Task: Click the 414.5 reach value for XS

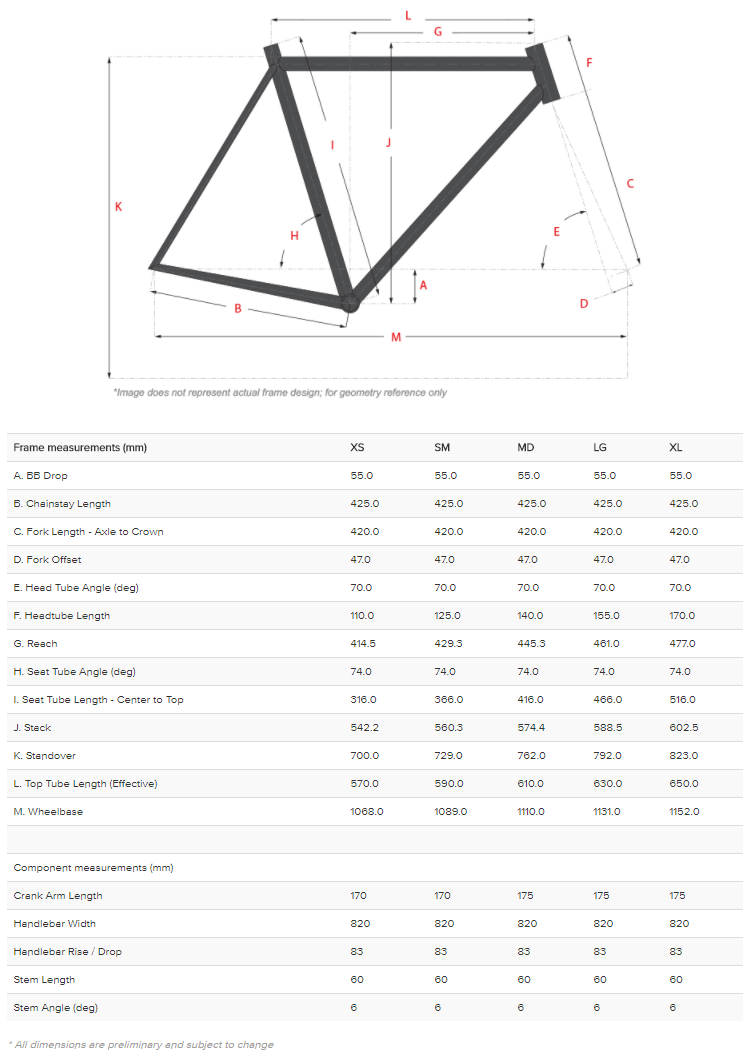Action: click(x=363, y=644)
